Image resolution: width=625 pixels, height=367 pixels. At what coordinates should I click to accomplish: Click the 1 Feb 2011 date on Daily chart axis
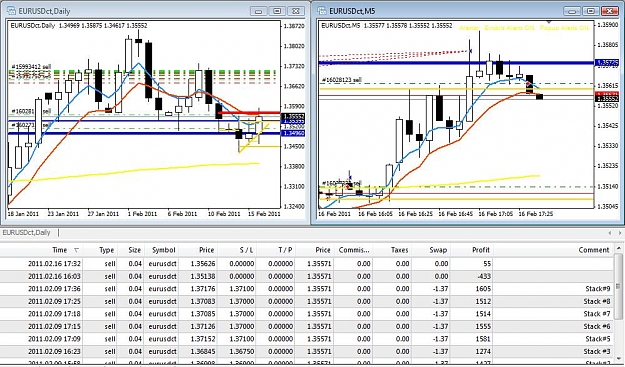tap(142, 214)
